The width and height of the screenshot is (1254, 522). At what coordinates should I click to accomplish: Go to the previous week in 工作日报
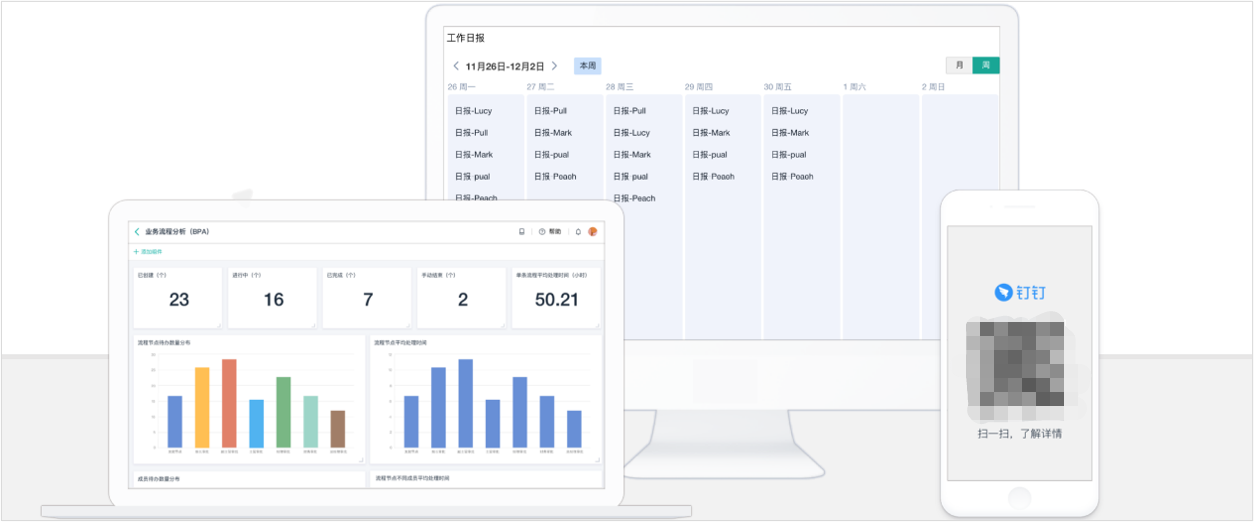pos(456,66)
